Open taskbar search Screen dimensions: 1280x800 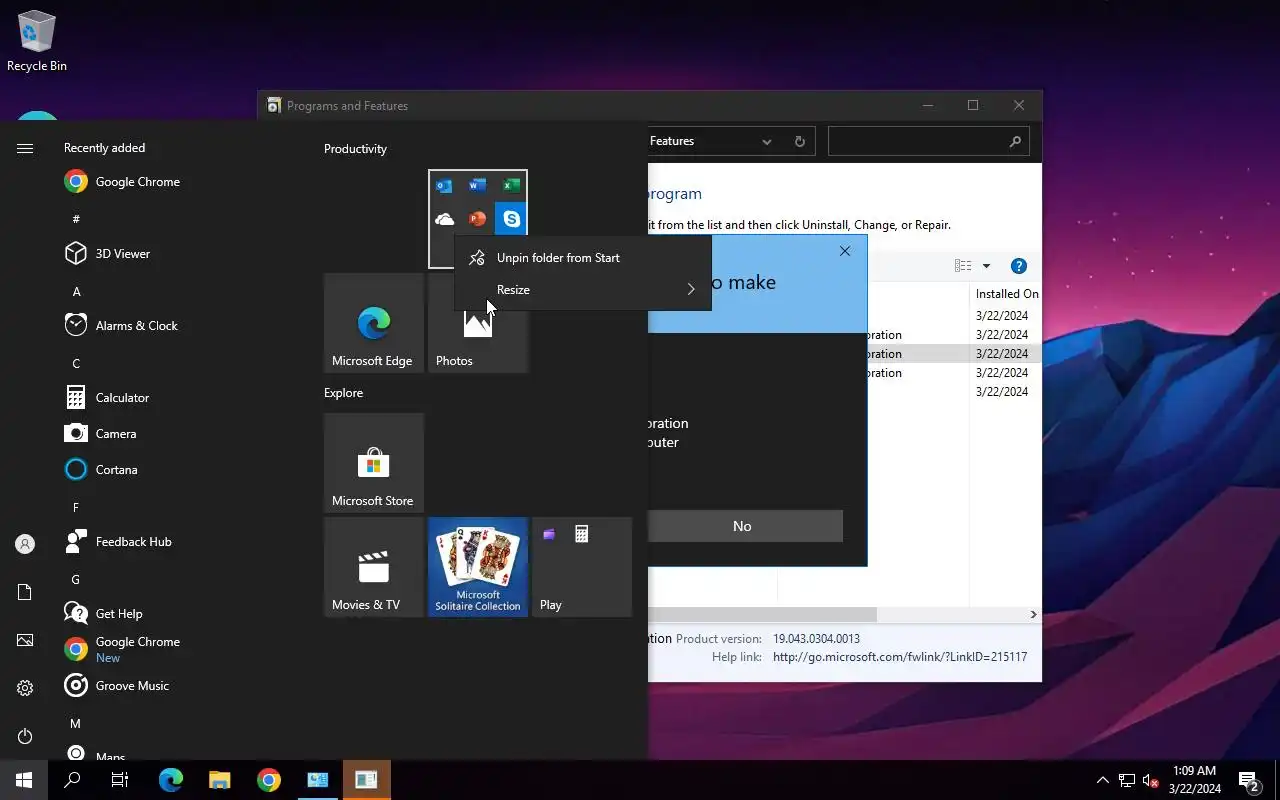coord(72,780)
